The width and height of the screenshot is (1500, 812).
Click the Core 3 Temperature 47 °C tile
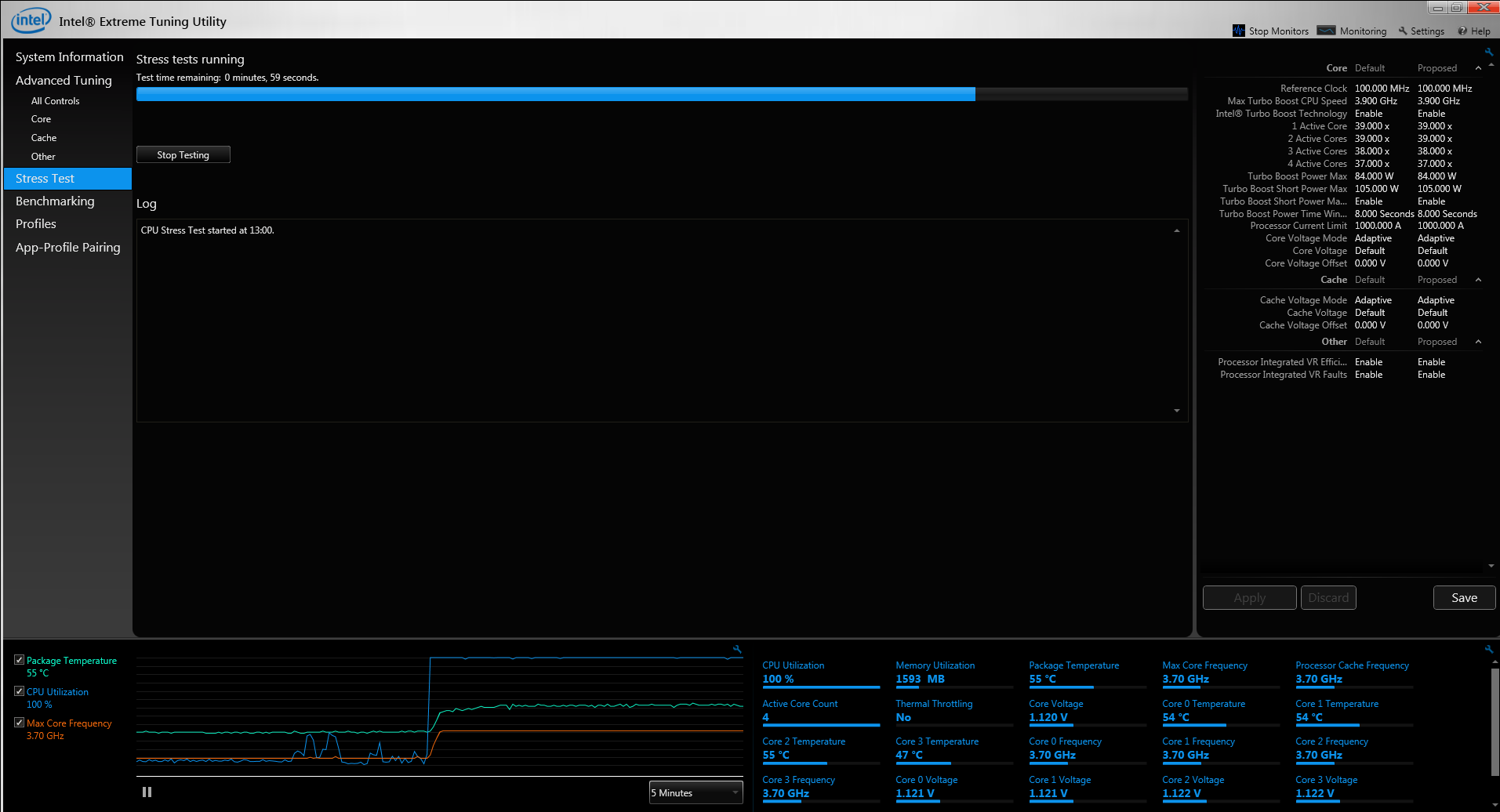click(954, 749)
